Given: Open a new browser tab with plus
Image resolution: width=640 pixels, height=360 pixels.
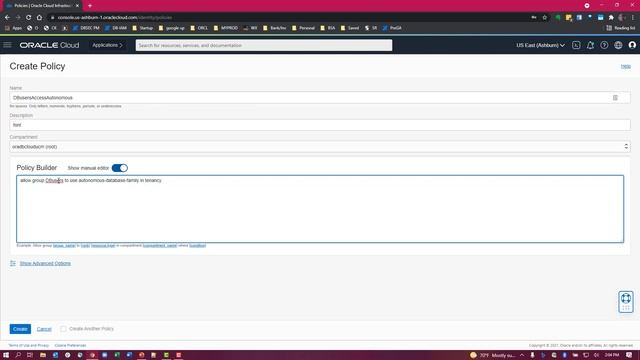Looking at the screenshot, I should click(x=90, y=6).
